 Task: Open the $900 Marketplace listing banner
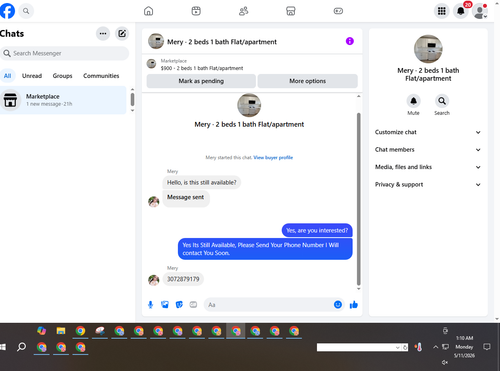[202, 64]
